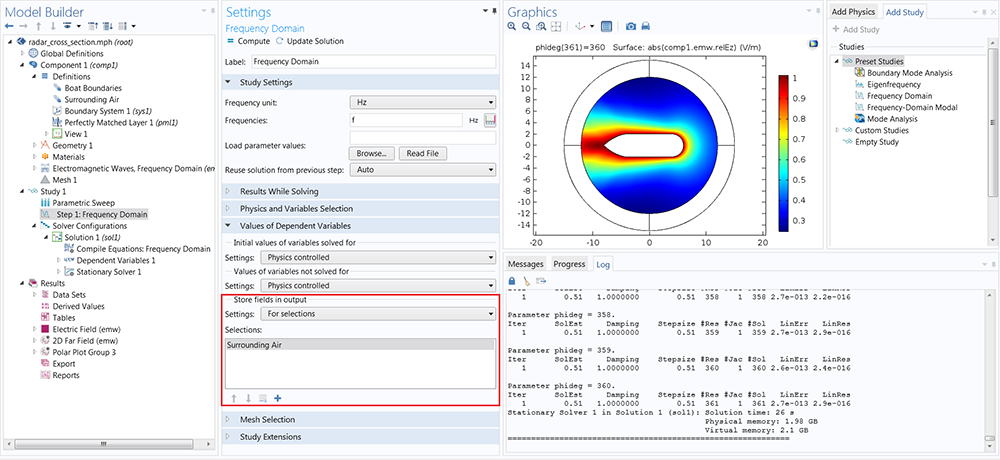Expand the Mesh Selection section
The height and width of the screenshot is (460, 1000).
(x=267, y=420)
